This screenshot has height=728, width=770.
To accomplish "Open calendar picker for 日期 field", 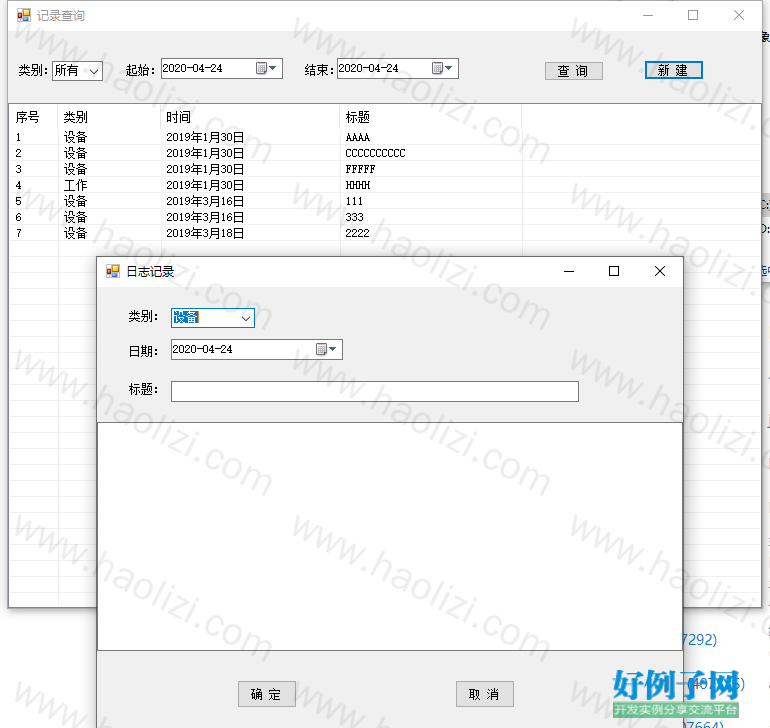I will (x=326, y=349).
